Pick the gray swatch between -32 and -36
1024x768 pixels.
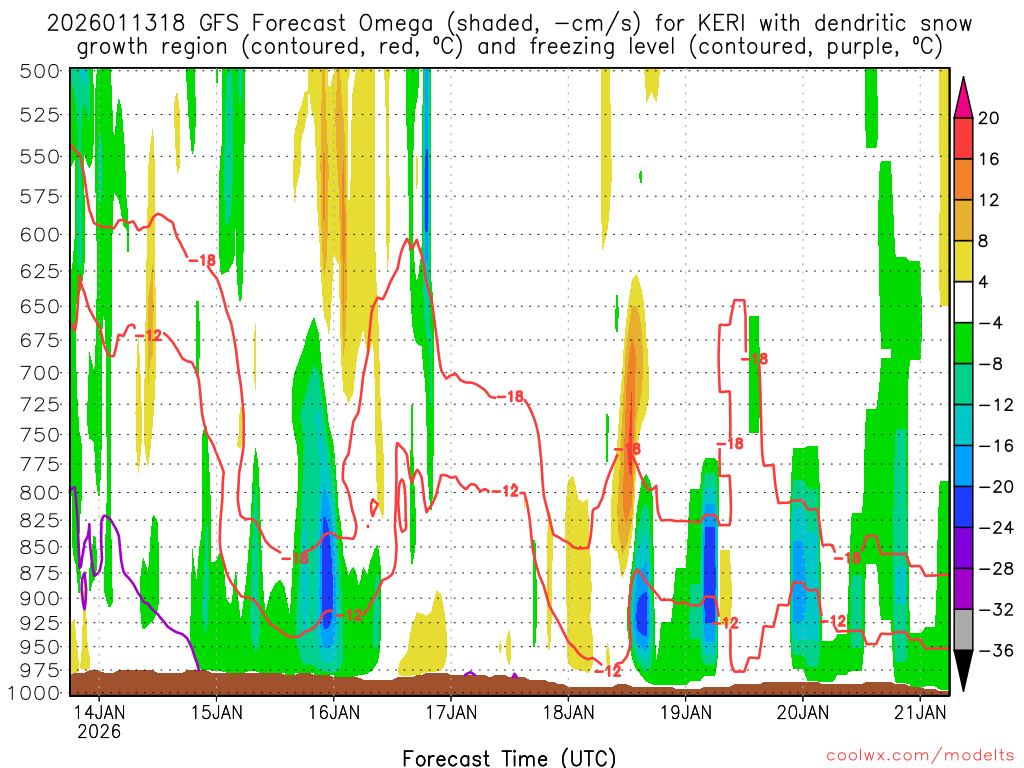click(963, 630)
